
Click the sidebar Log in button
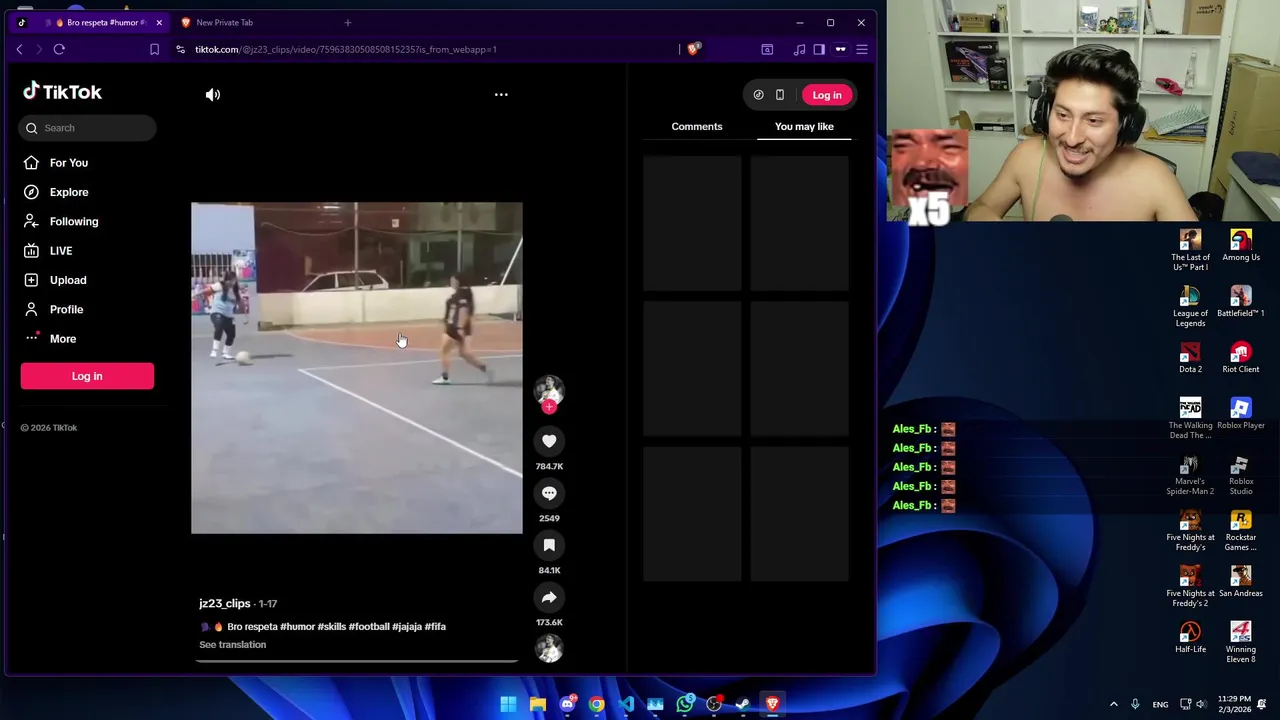point(87,376)
